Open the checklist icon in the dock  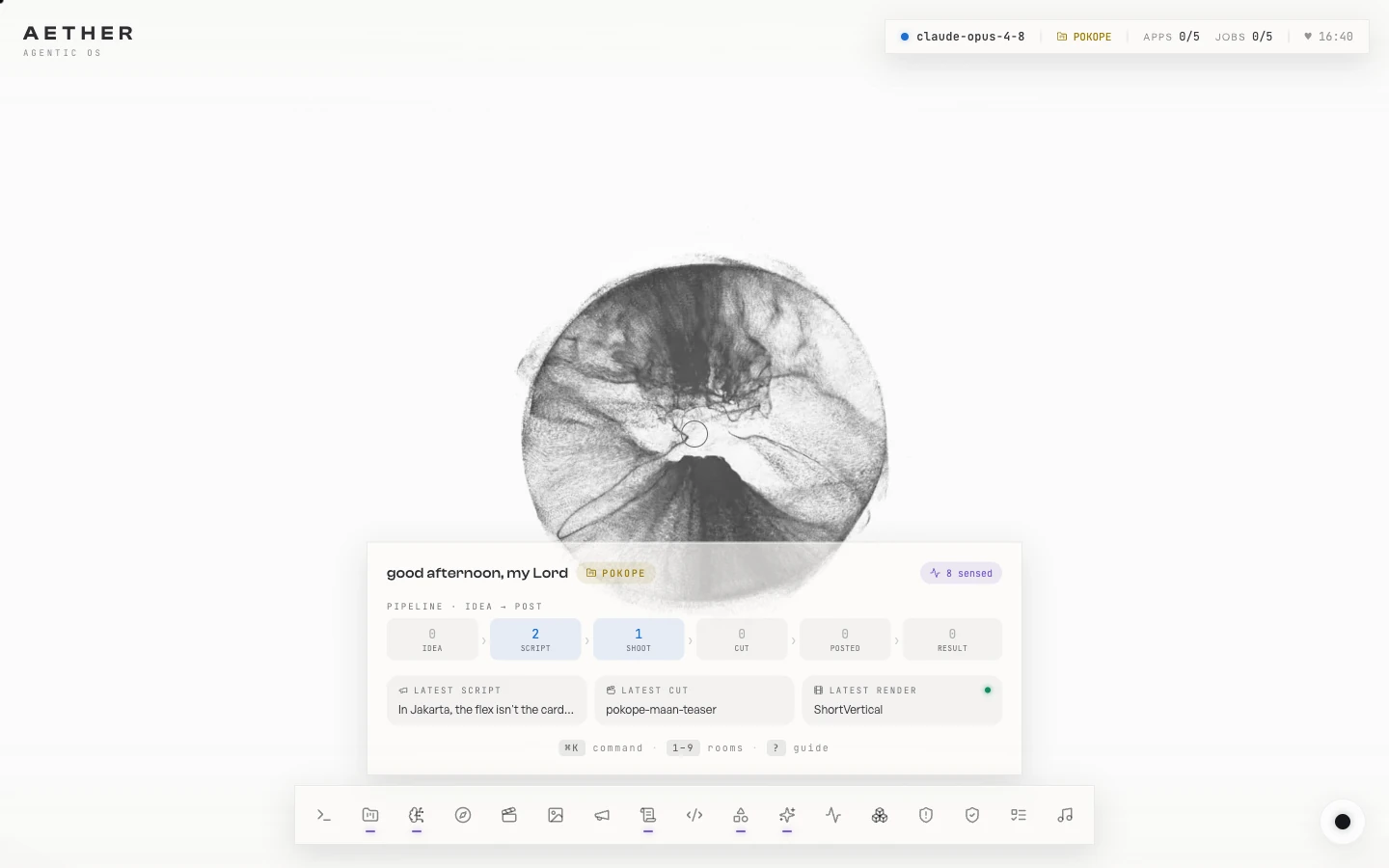[1019, 815]
